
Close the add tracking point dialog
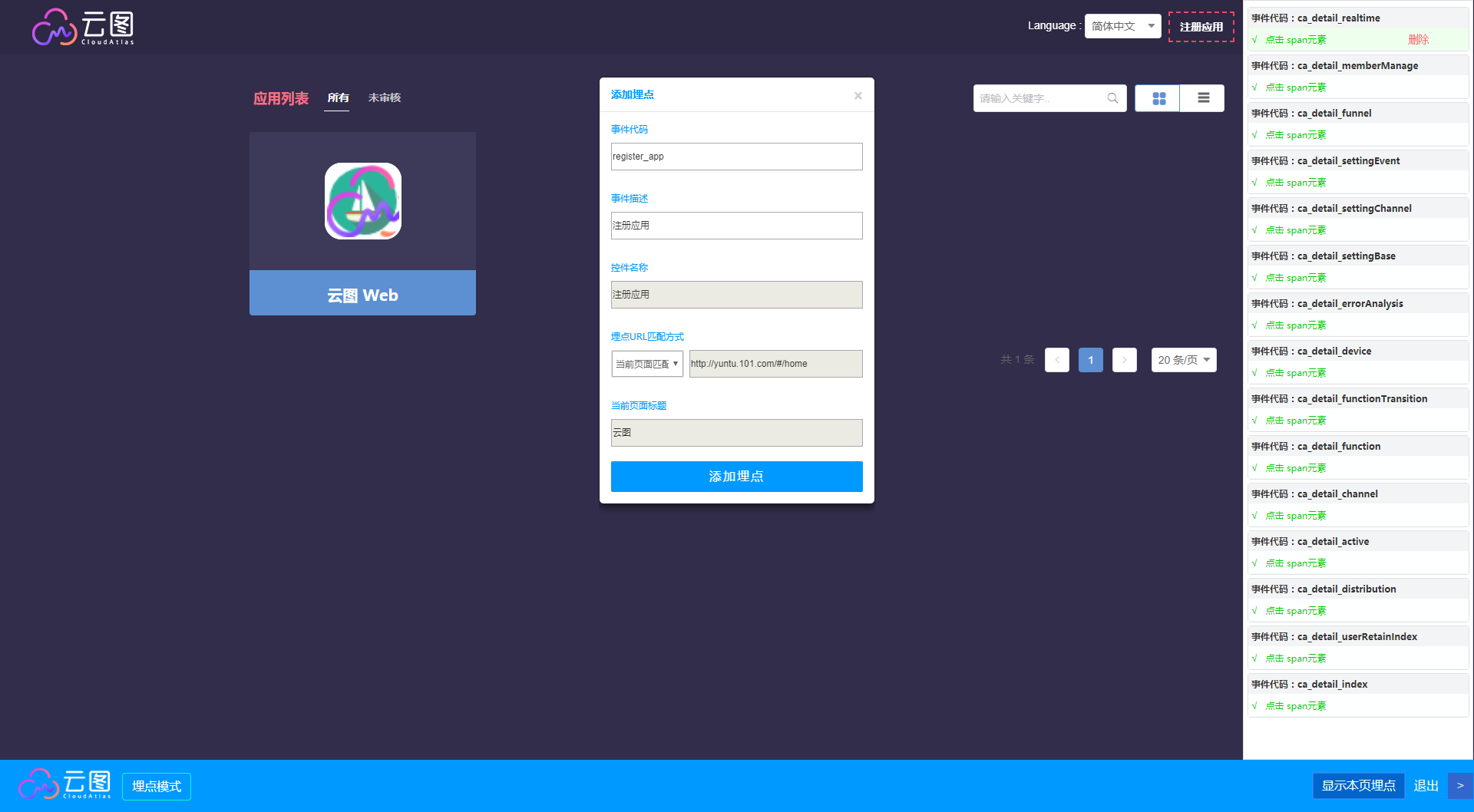click(x=858, y=96)
